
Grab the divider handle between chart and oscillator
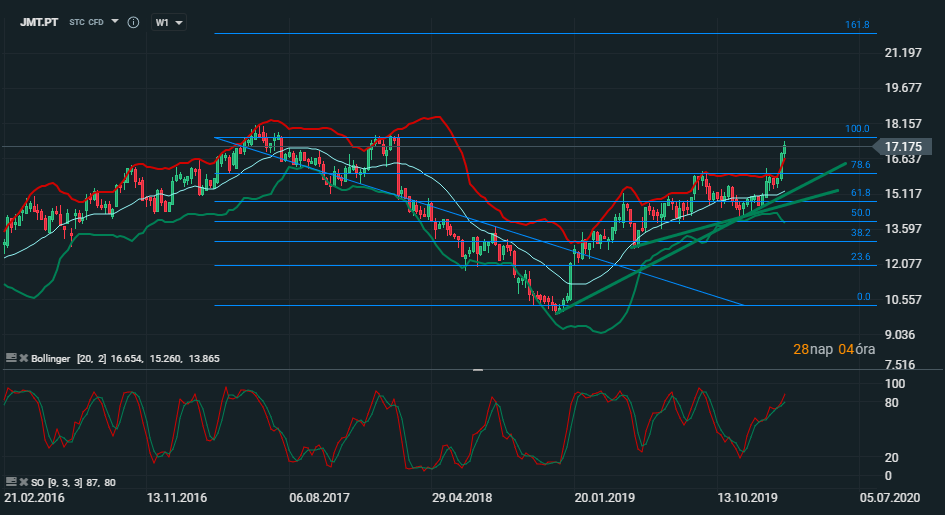(x=478, y=370)
